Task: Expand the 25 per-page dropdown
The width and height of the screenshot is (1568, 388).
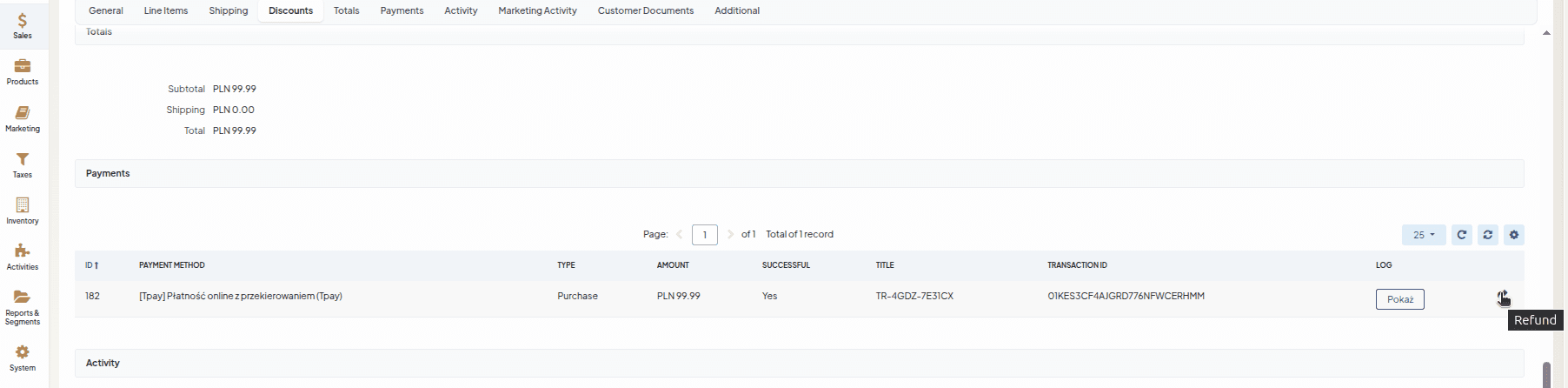Action: [1423, 235]
